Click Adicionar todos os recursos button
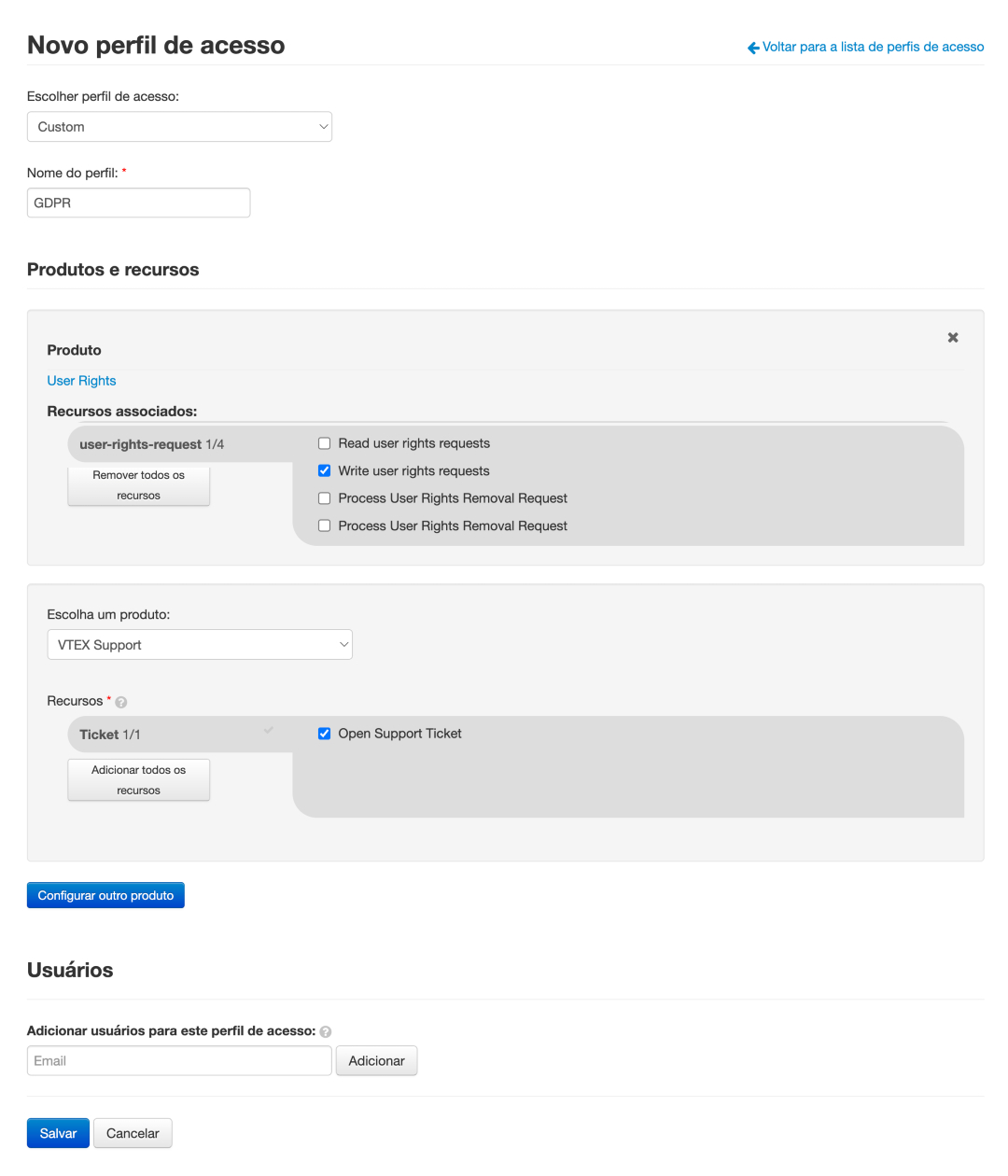This screenshot has height=1176, width=1008. [139, 780]
